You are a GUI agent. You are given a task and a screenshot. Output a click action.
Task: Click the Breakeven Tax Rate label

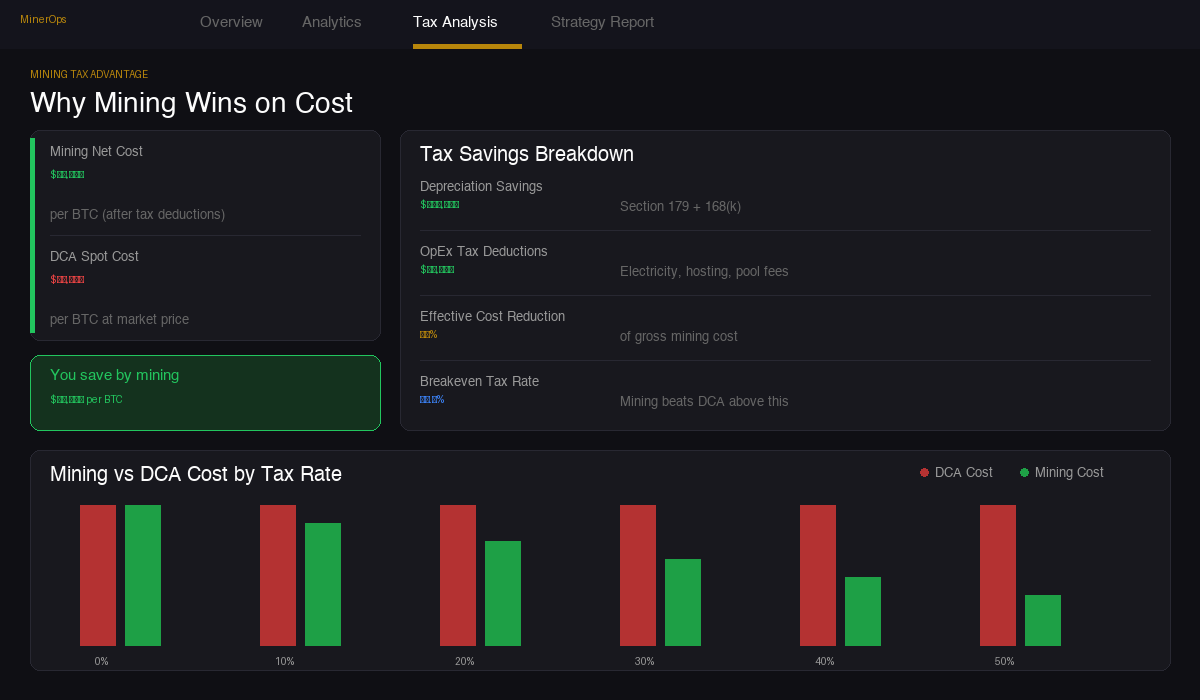[479, 381]
